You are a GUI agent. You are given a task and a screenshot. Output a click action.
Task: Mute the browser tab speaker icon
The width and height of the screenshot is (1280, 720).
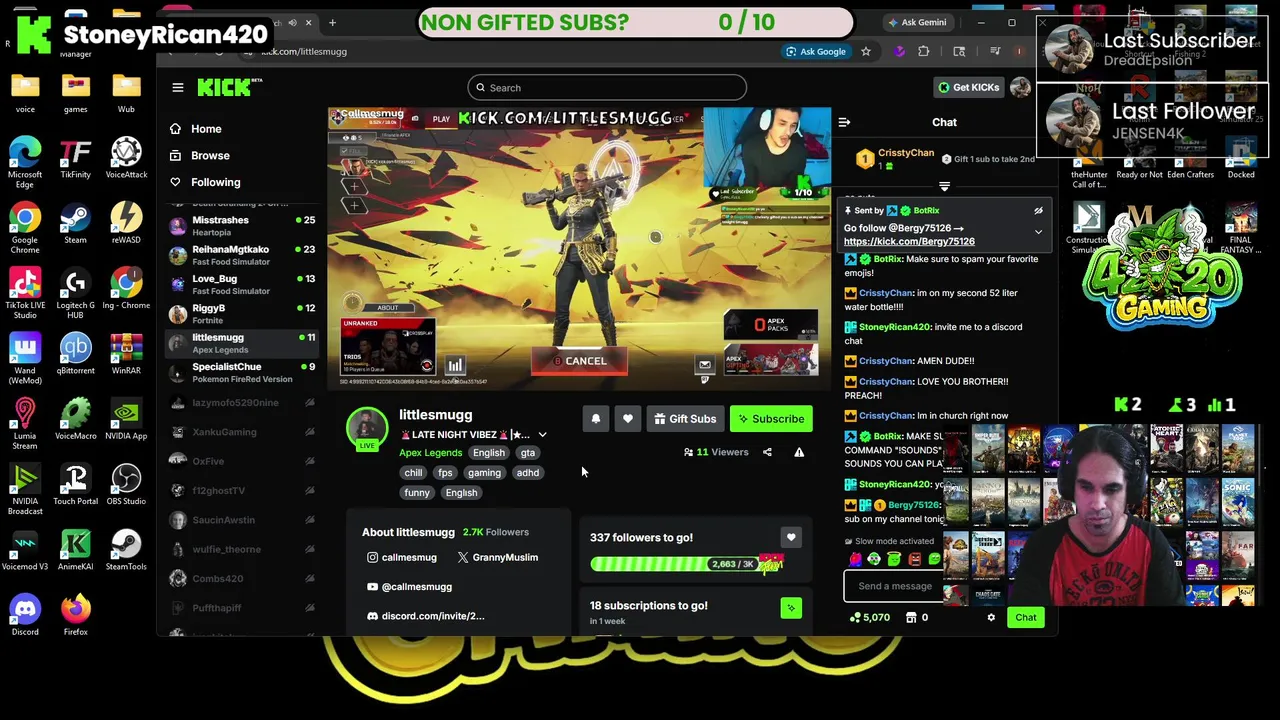click(x=292, y=22)
